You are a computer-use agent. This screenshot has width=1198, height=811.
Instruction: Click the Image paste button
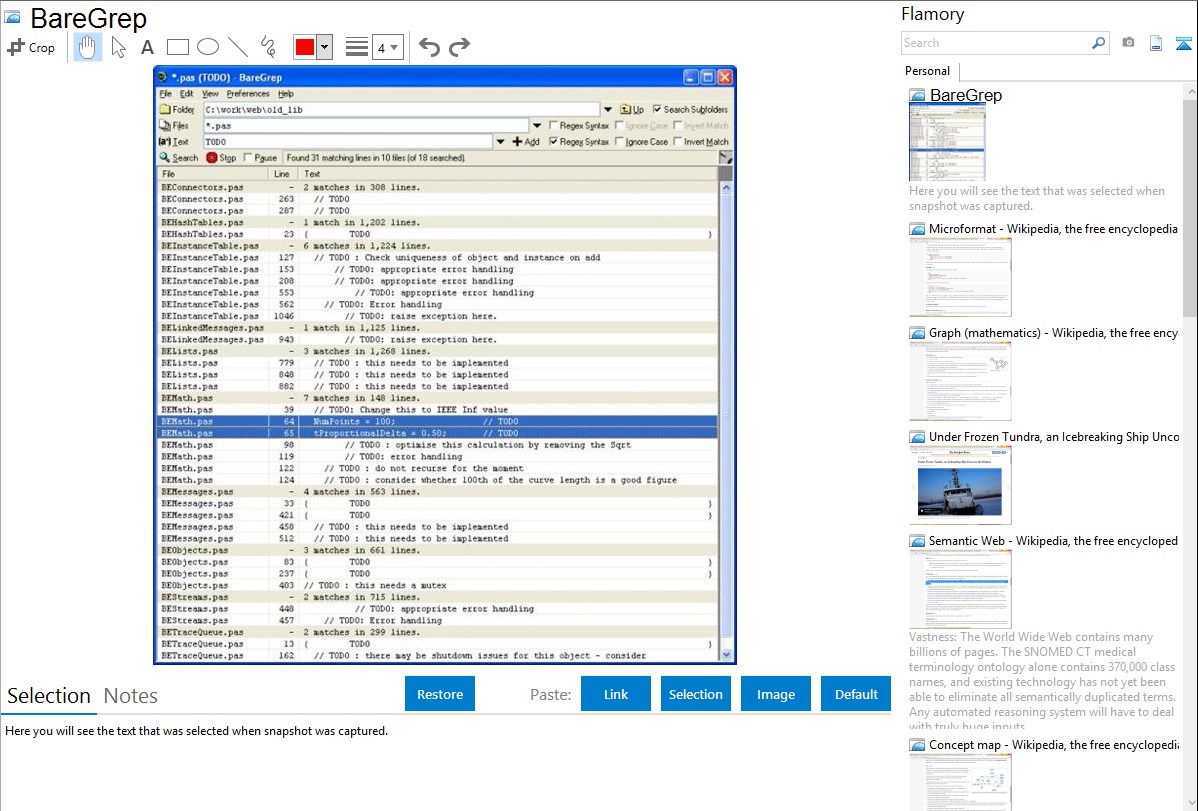776,694
